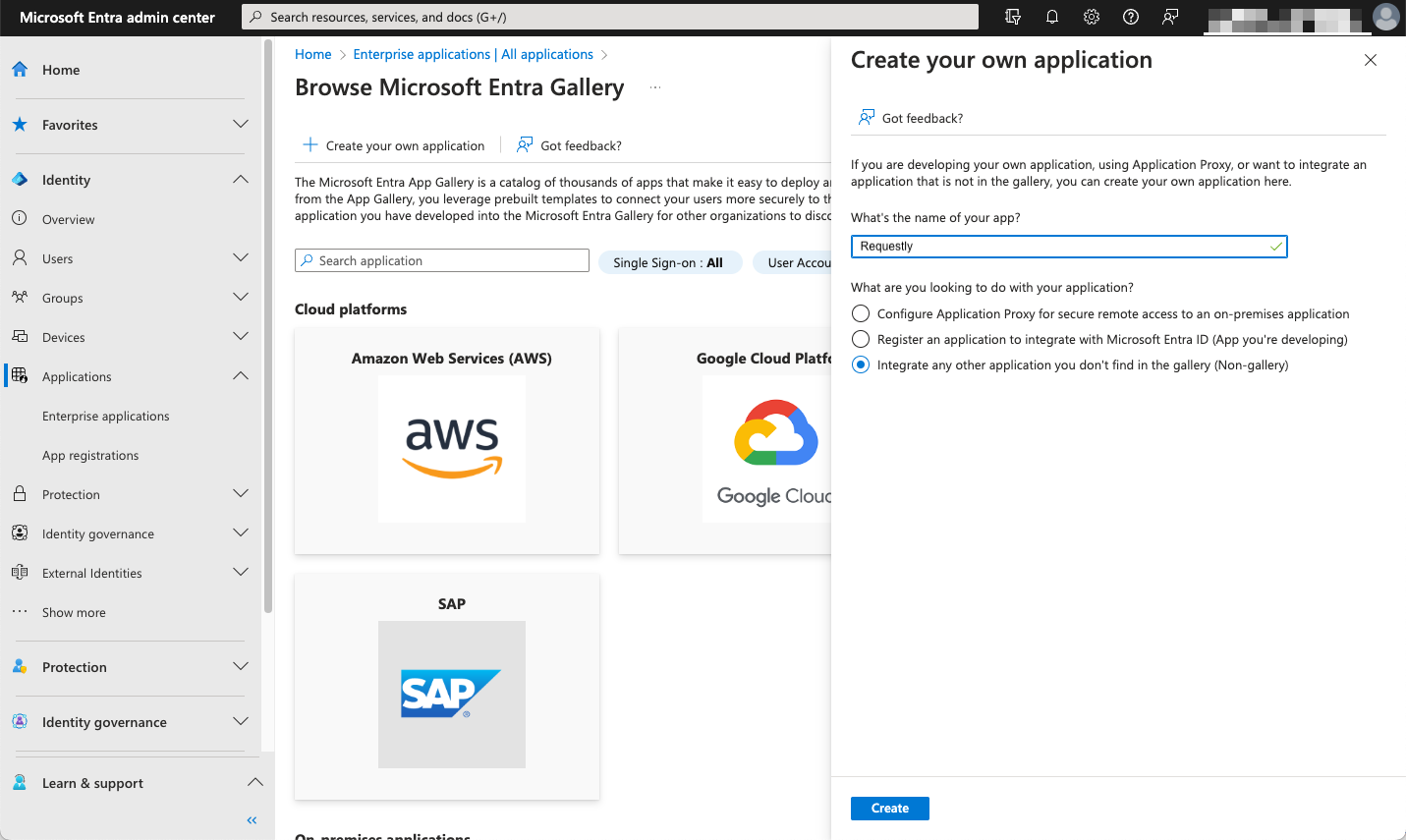The height and width of the screenshot is (840, 1406).
Task: Click the Show more ellipsis icon
Action: click(20, 611)
